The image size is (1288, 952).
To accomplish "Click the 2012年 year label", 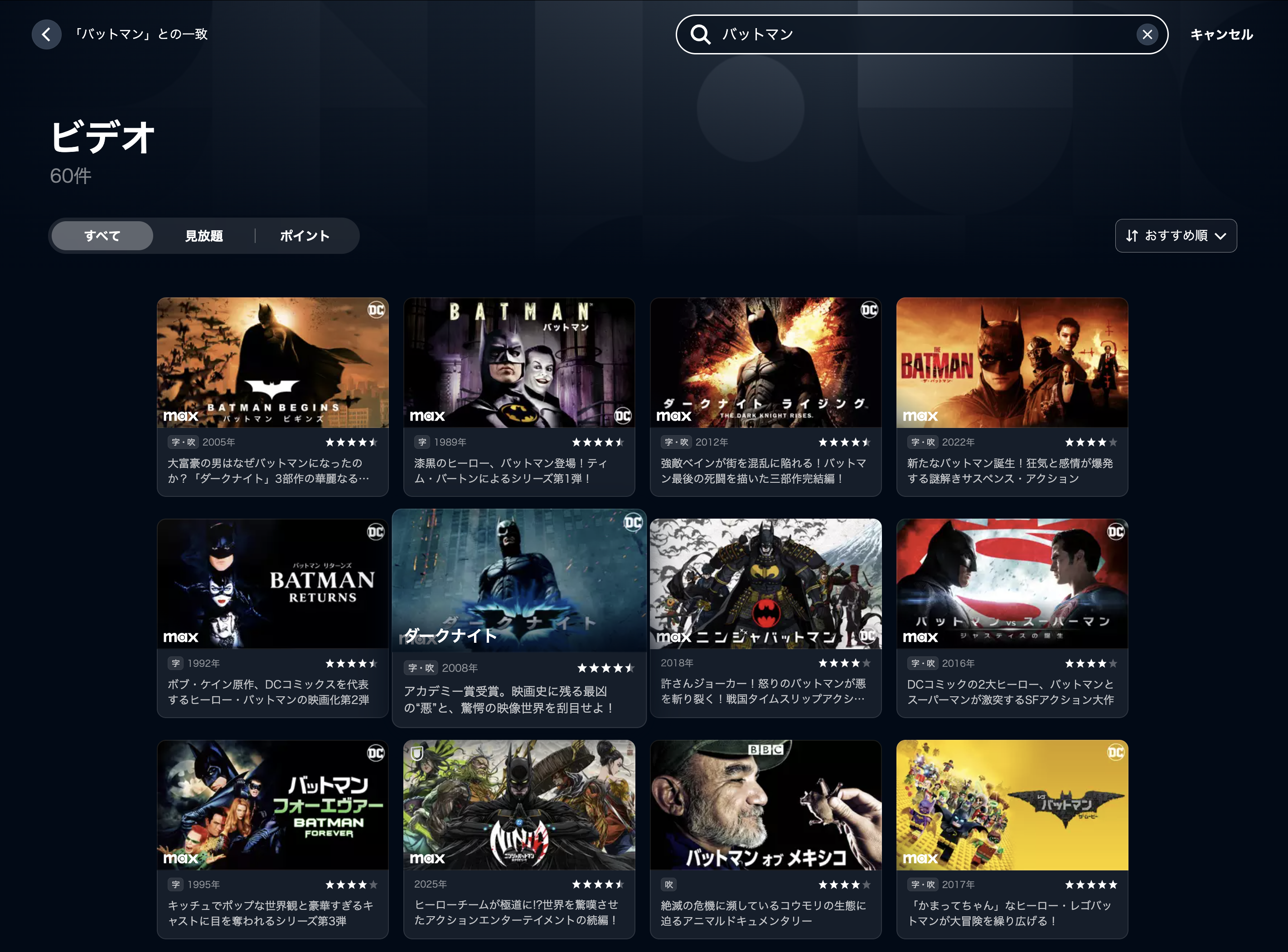I will tap(712, 442).
